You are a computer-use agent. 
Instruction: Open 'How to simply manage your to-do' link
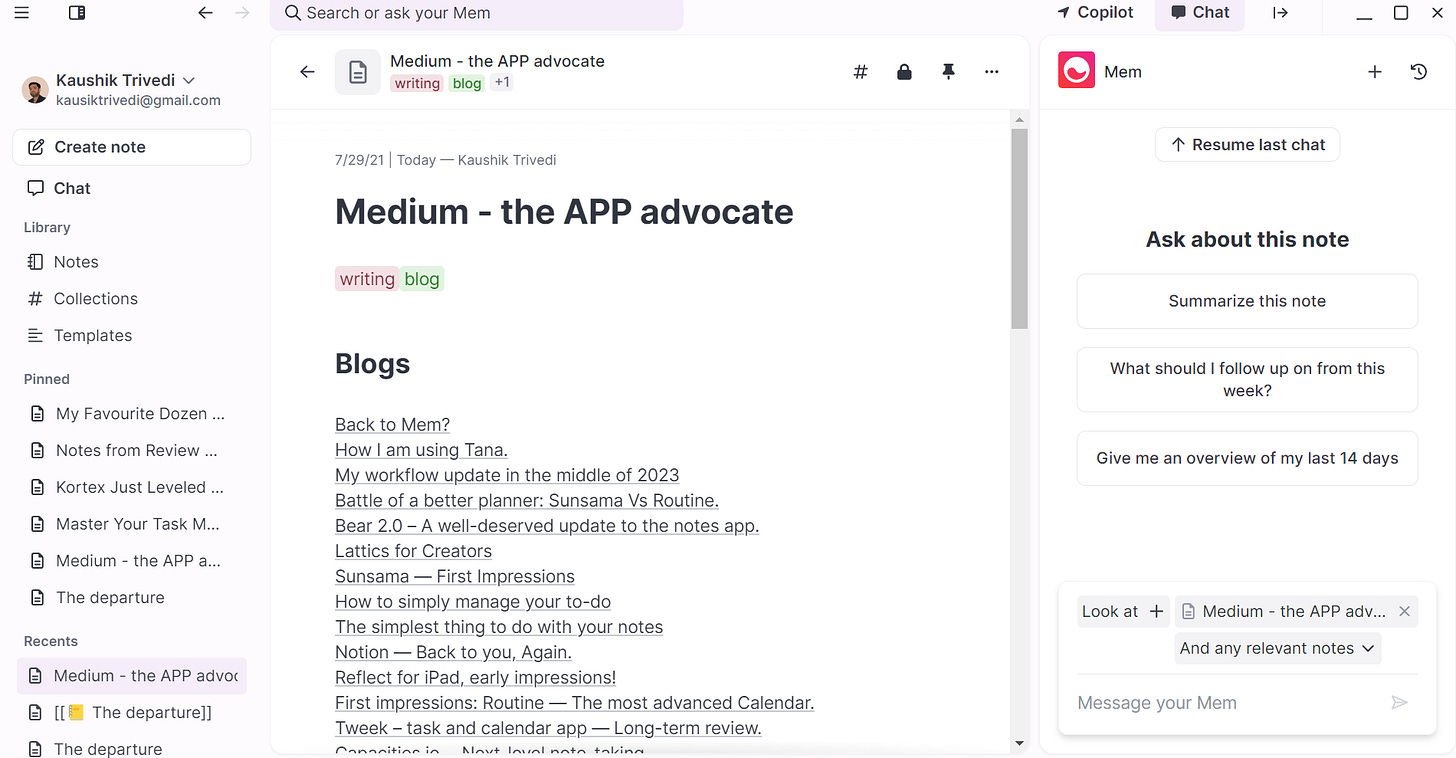click(473, 602)
